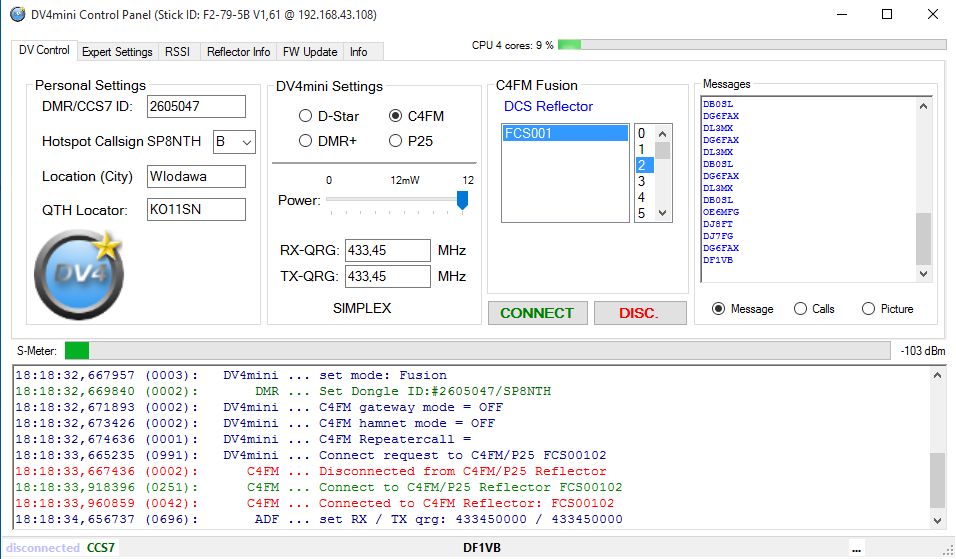Click log pane scroll up arrow
This screenshot has width=956, height=559.
tap(937, 376)
